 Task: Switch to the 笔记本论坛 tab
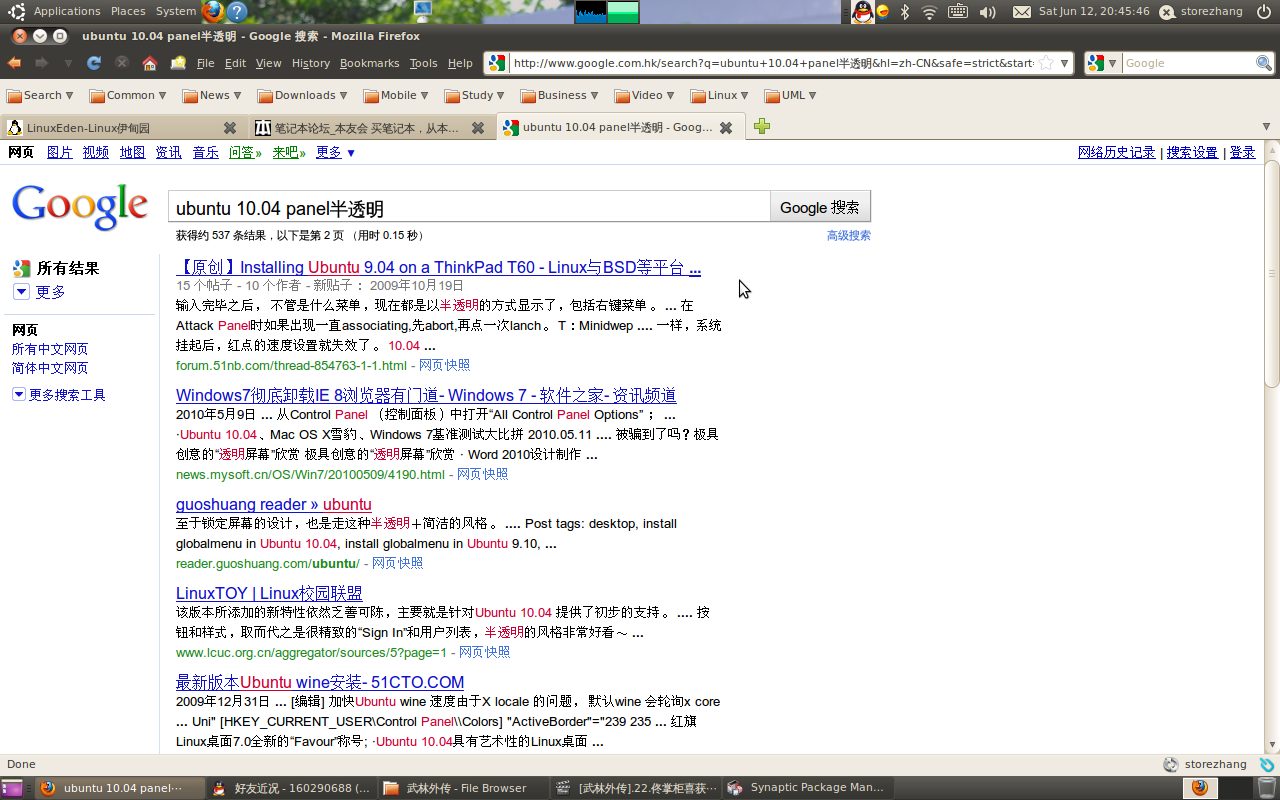point(372,128)
